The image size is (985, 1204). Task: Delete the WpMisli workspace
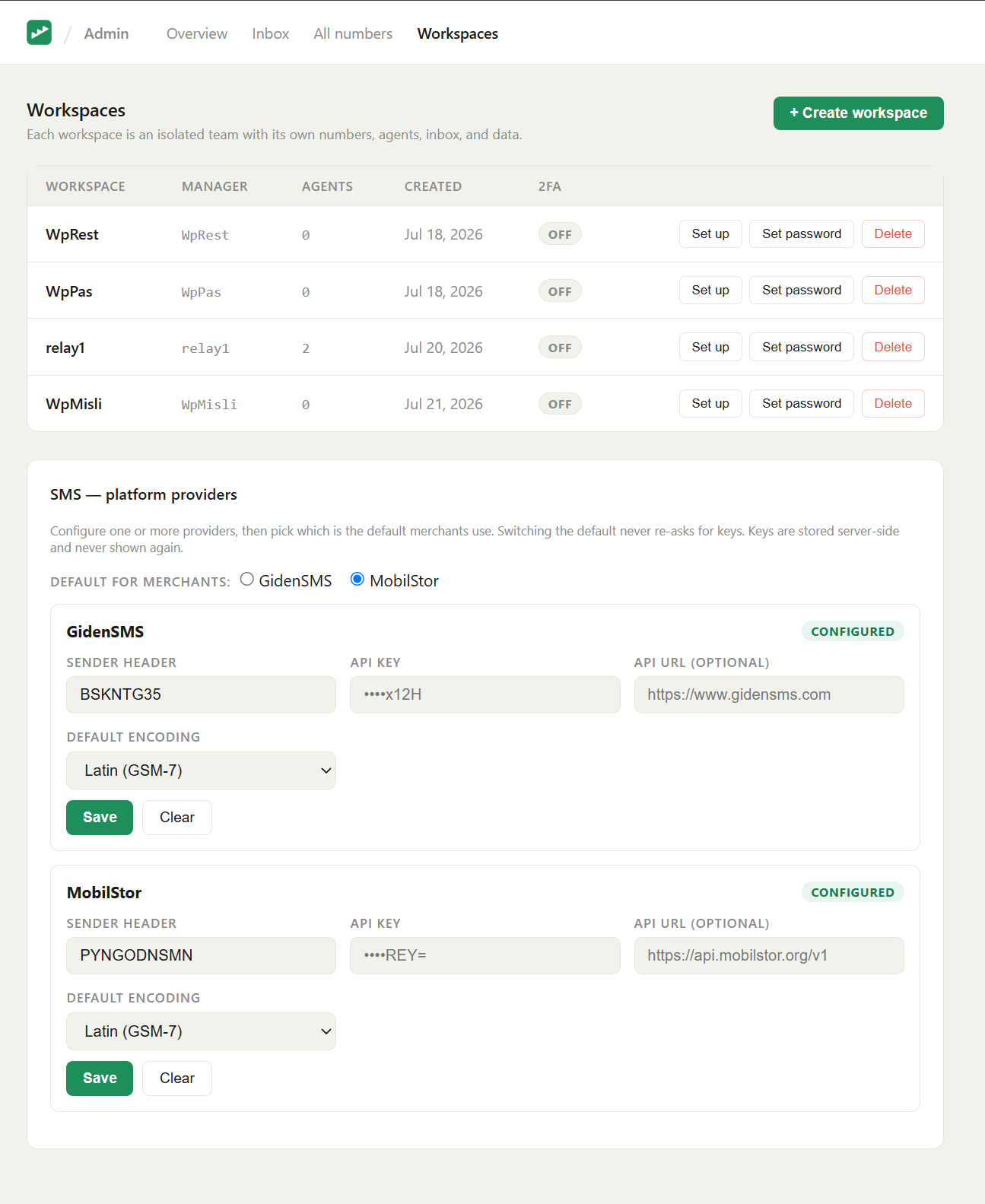893,403
